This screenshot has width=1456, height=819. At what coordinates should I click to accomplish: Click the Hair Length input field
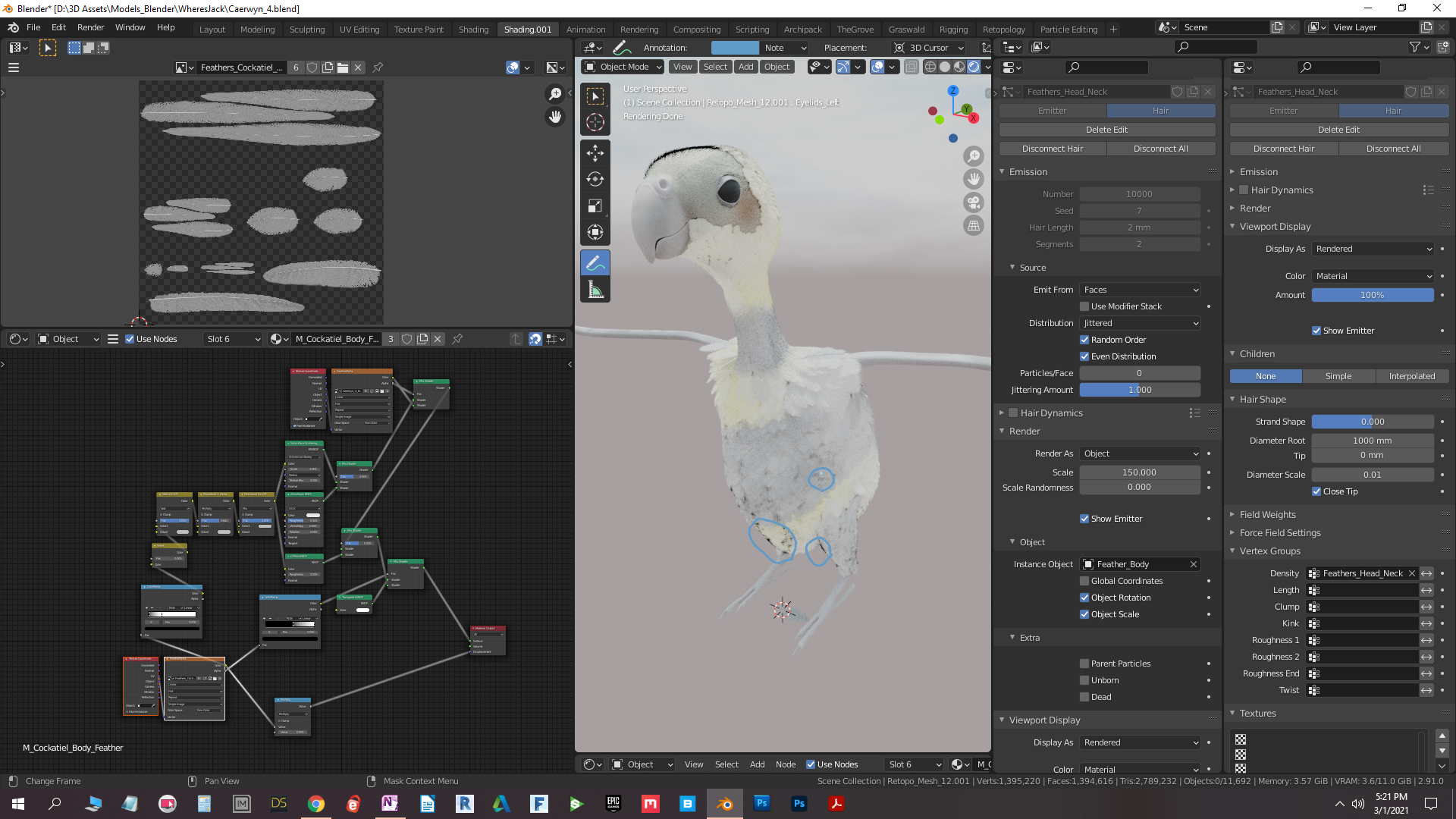coord(1140,227)
